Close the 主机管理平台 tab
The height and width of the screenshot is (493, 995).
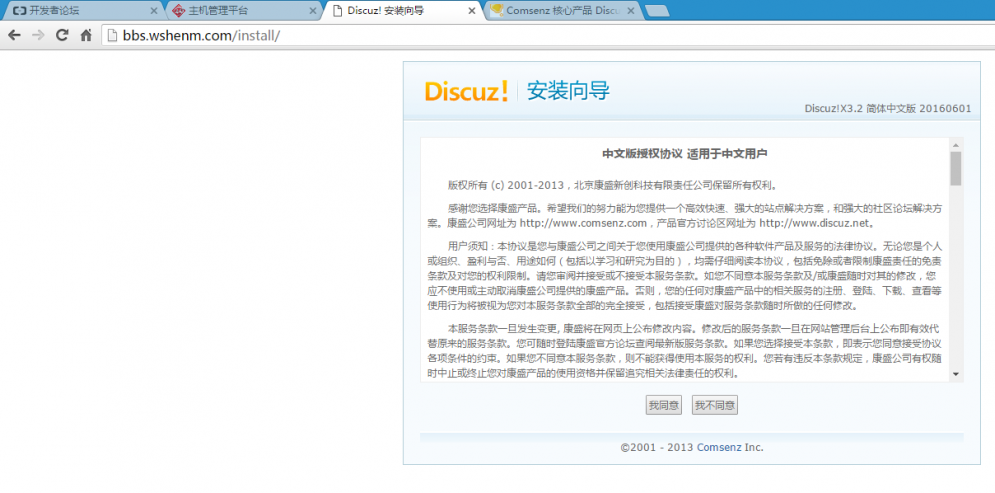point(312,11)
